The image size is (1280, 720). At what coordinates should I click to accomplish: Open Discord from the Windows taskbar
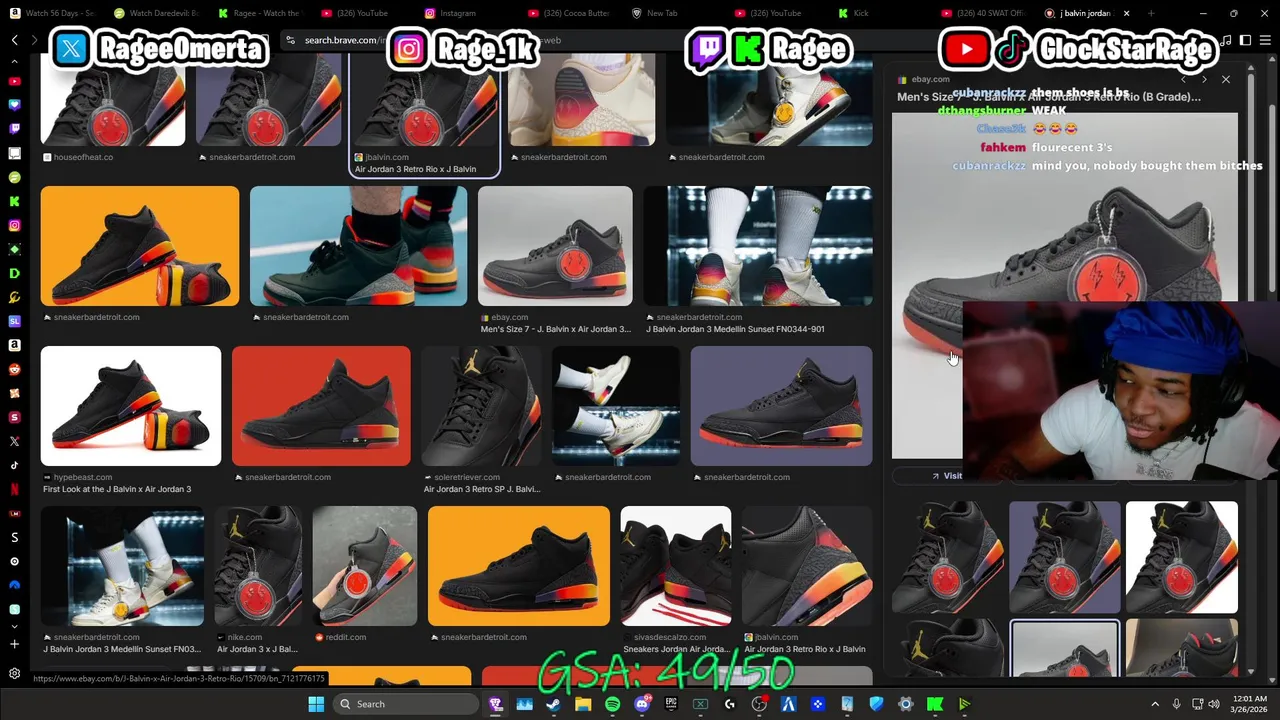tap(642, 704)
